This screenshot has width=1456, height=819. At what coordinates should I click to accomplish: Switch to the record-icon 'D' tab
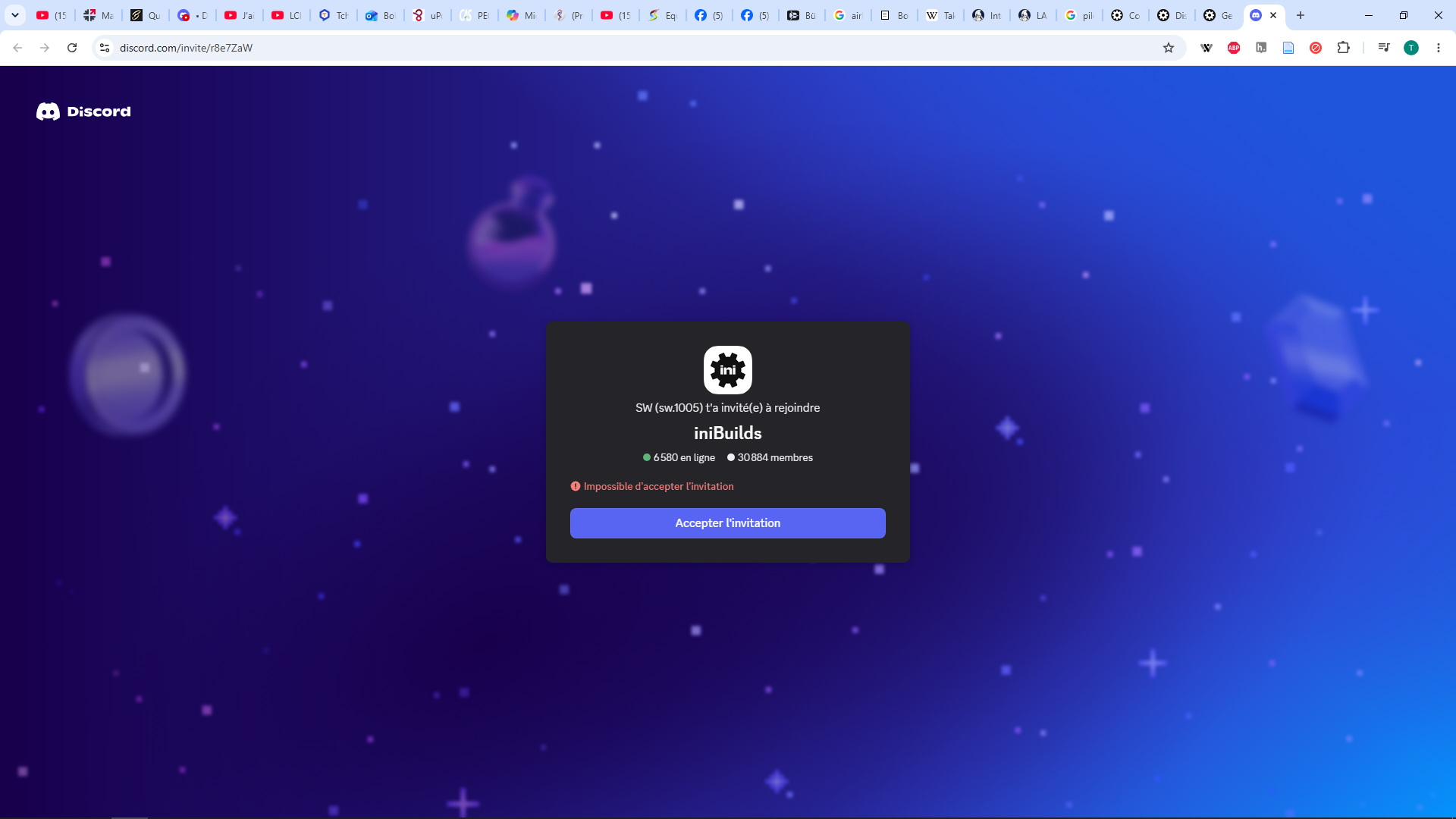[x=193, y=15]
